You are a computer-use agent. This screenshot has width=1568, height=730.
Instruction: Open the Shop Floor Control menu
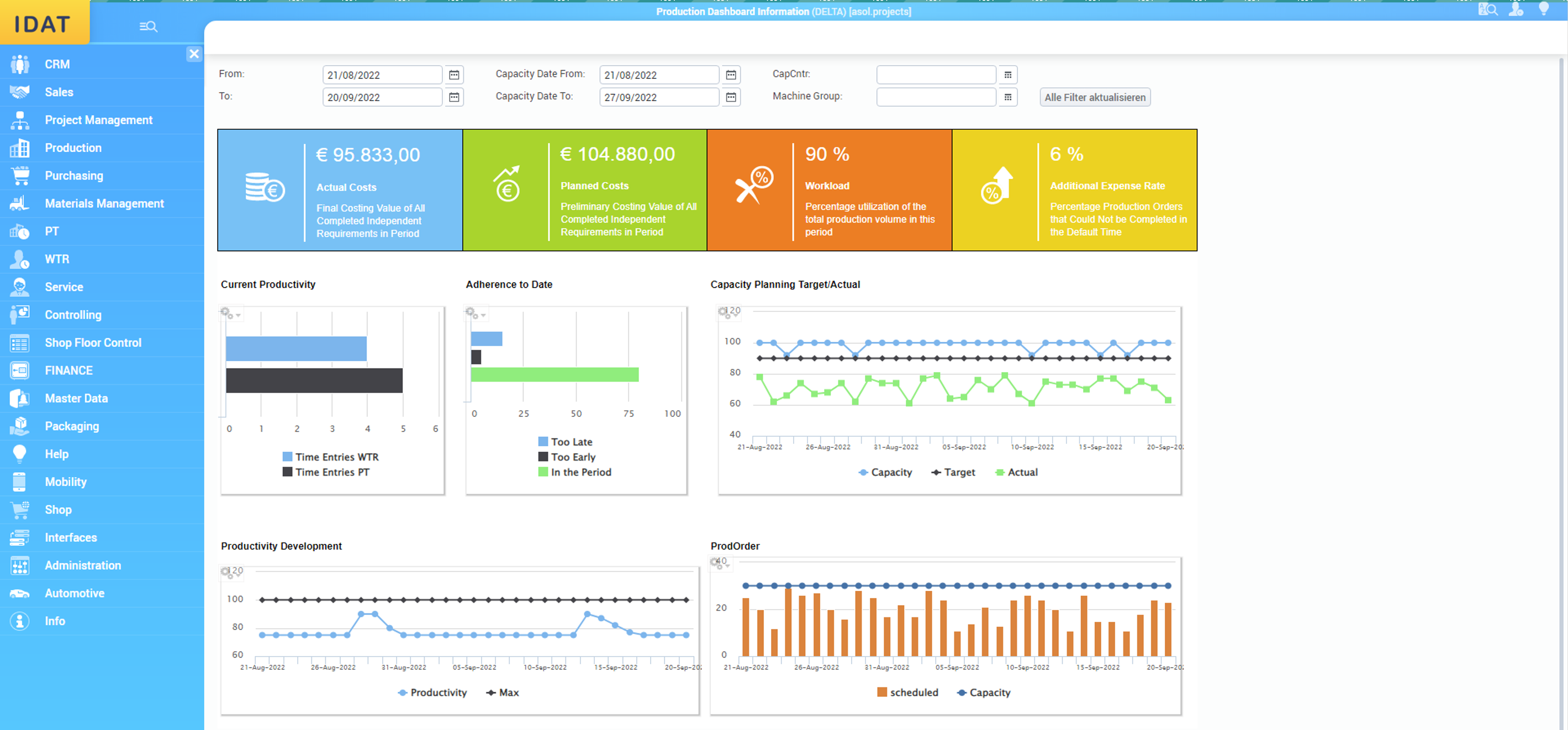tap(93, 342)
